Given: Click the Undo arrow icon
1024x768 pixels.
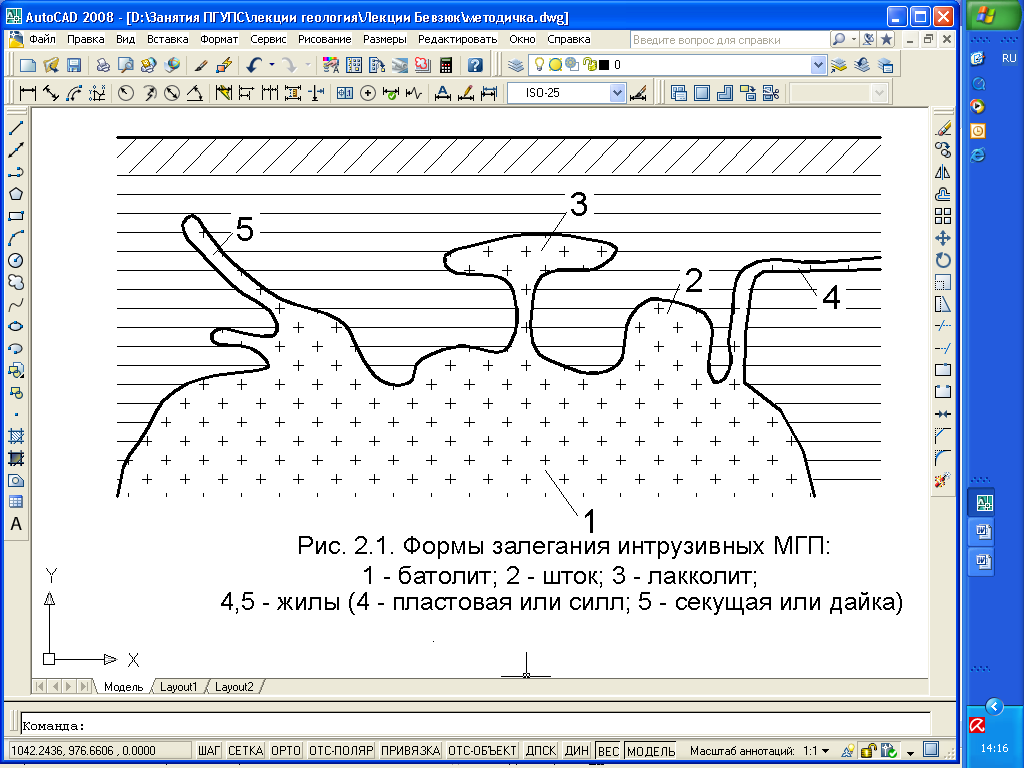Looking at the screenshot, I should click(252, 65).
